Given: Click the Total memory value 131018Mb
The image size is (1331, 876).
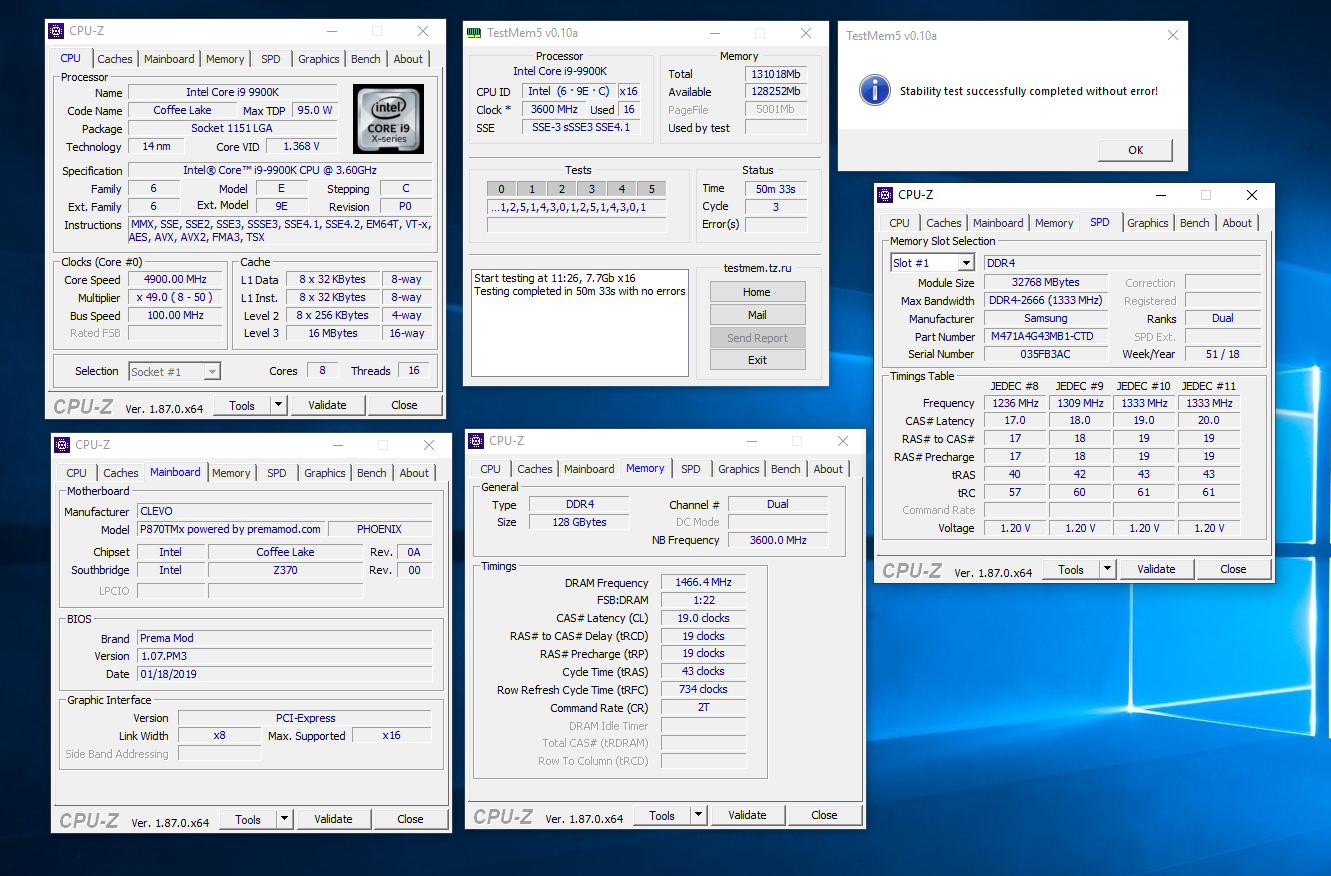Looking at the screenshot, I should coord(776,74).
